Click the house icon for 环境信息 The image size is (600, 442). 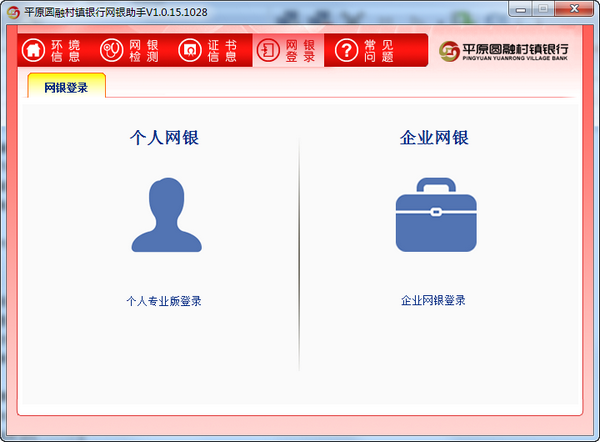[33, 50]
